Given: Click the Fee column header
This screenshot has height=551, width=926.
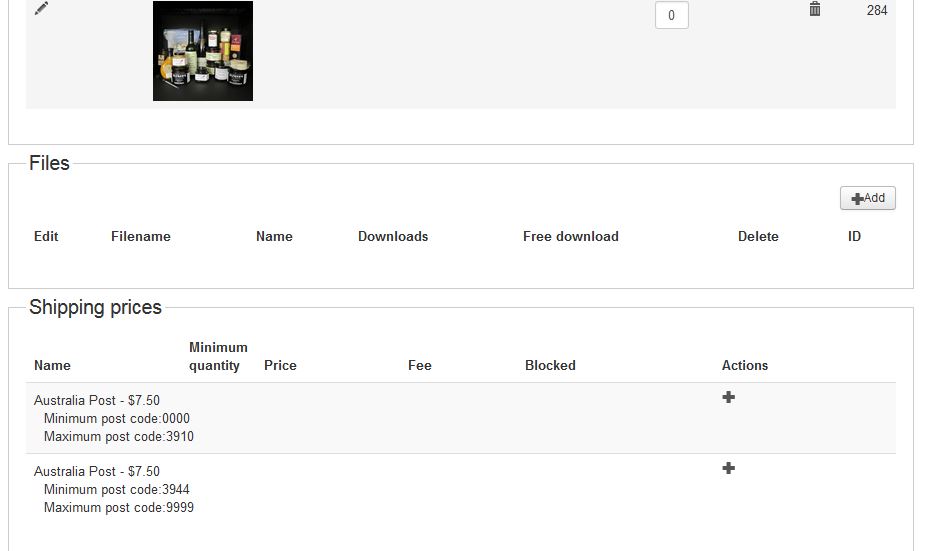Looking at the screenshot, I should pyautogui.click(x=420, y=366).
